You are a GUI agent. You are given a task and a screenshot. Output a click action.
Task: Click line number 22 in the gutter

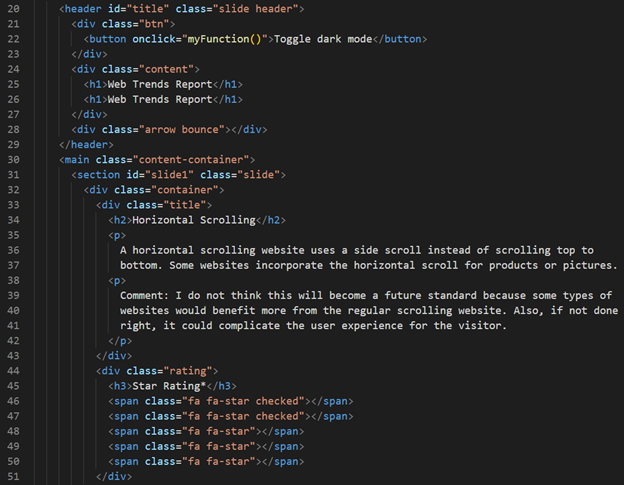[13, 39]
